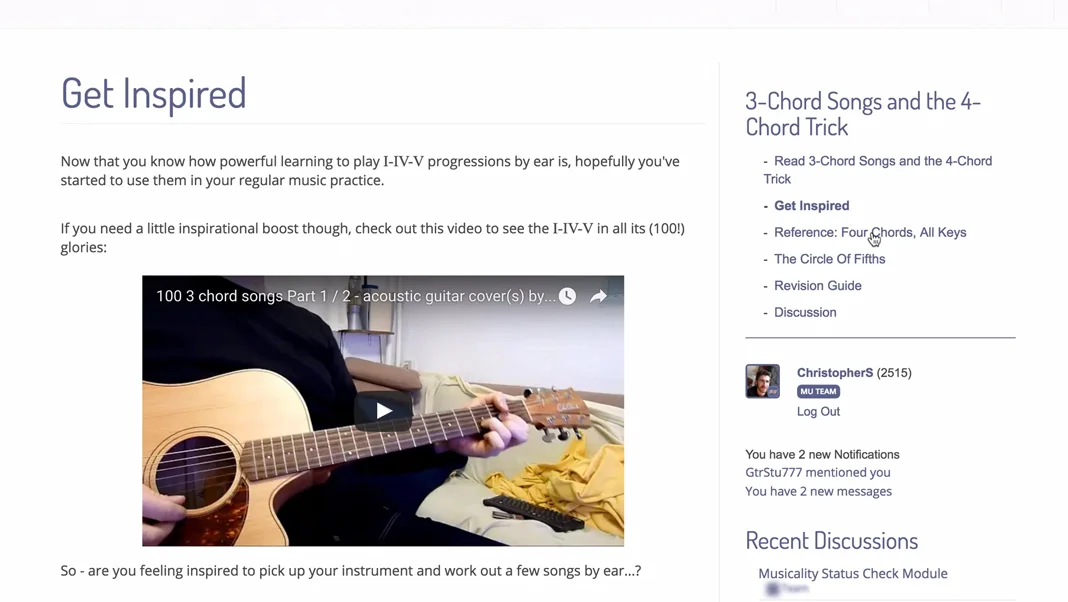Click the ChristopherS username link
The height and width of the screenshot is (602, 1068).
click(x=834, y=373)
